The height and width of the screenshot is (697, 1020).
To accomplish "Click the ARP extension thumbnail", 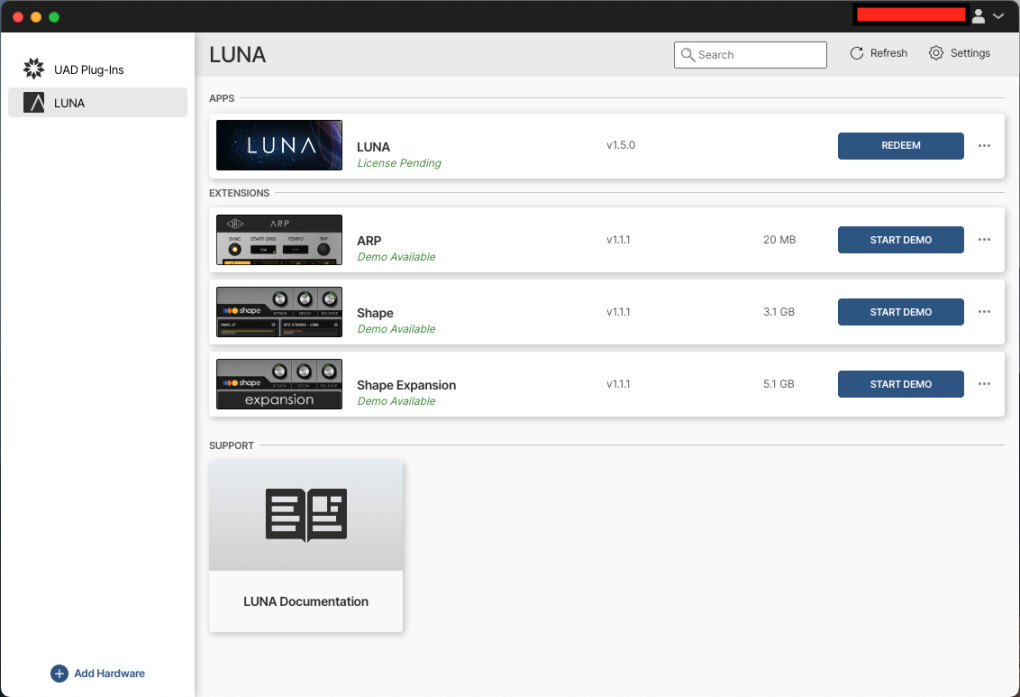I will pos(279,240).
